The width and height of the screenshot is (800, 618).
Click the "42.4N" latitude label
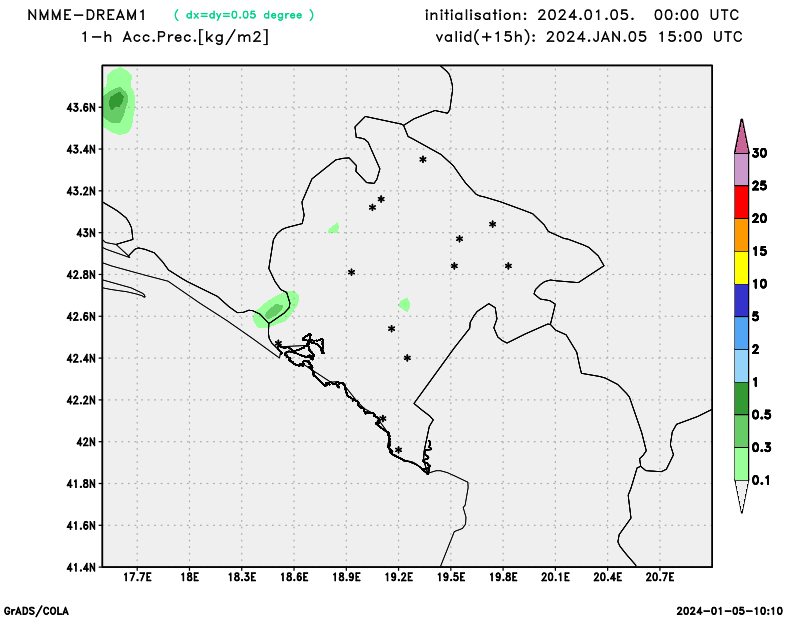click(81, 358)
